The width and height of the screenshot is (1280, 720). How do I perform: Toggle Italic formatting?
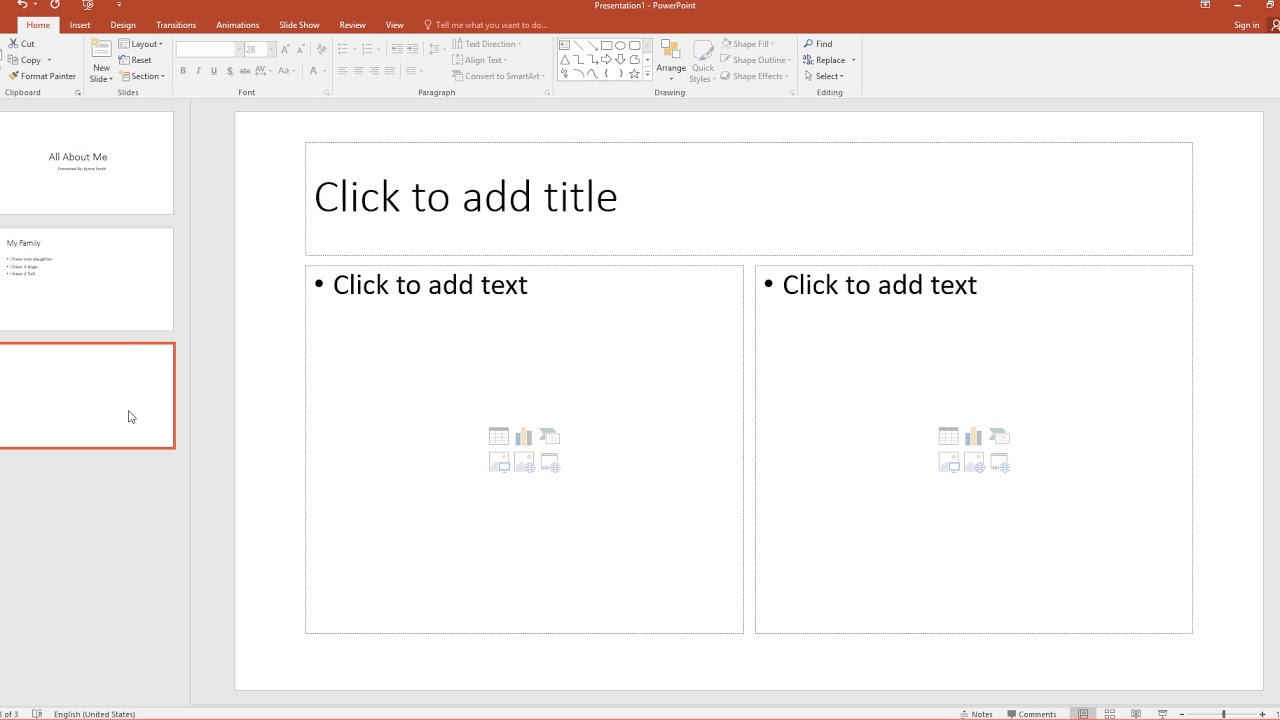click(x=198, y=71)
